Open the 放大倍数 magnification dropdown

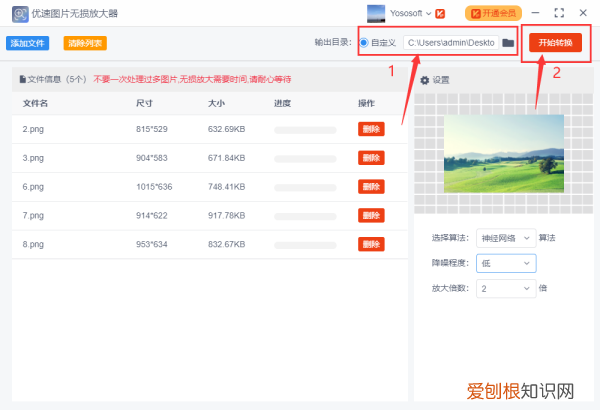click(x=506, y=289)
